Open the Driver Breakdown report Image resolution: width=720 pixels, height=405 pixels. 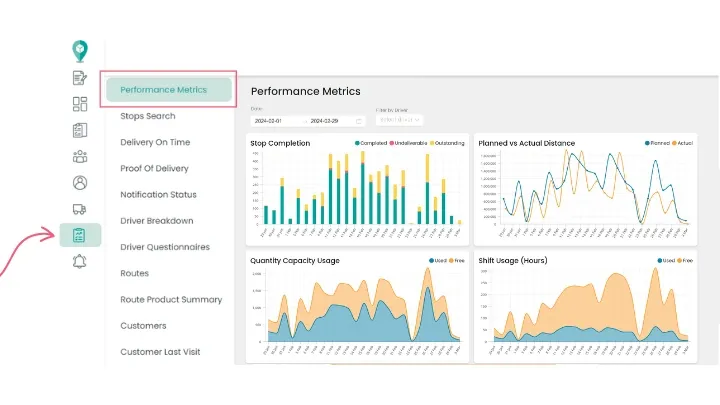point(157,221)
